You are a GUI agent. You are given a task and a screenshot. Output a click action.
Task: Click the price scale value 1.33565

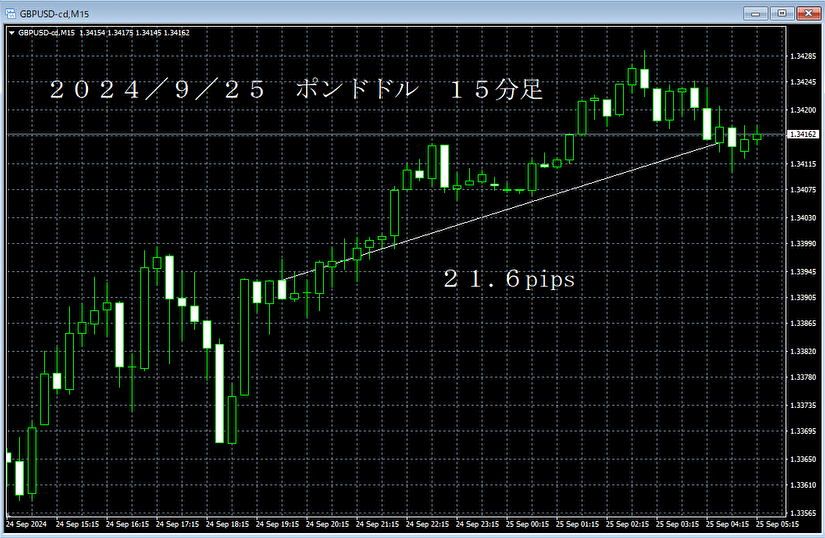803,513
